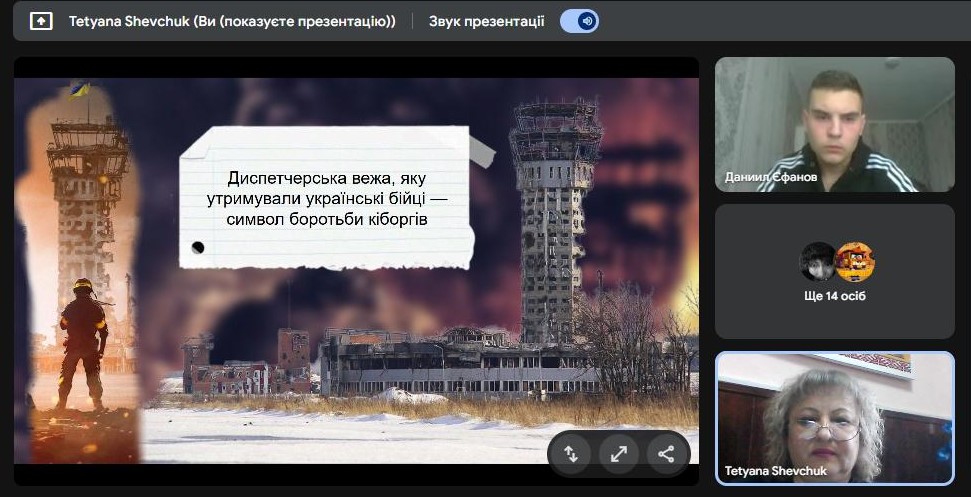Open the 'Ще 14 осіб' participants tile
971x497 pixels.
tap(834, 272)
